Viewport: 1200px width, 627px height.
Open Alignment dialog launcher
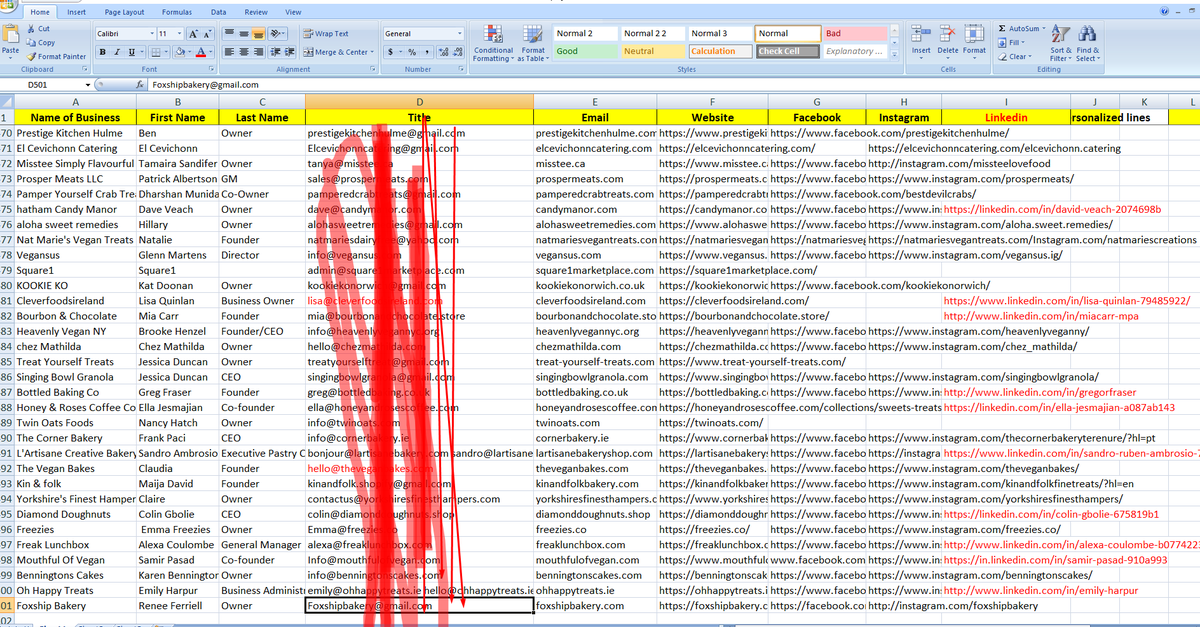[x=373, y=70]
